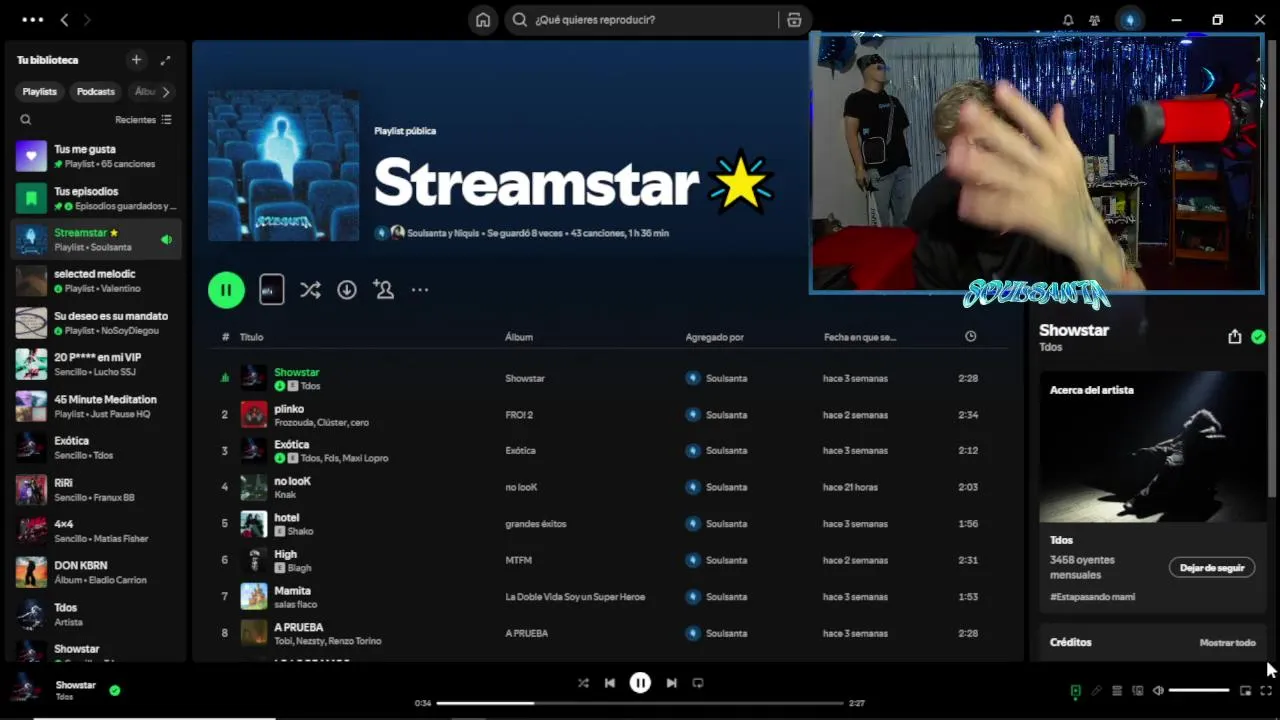Click the playlist preview thumbnail button next to pause
This screenshot has height=720, width=1280.
pos(272,290)
